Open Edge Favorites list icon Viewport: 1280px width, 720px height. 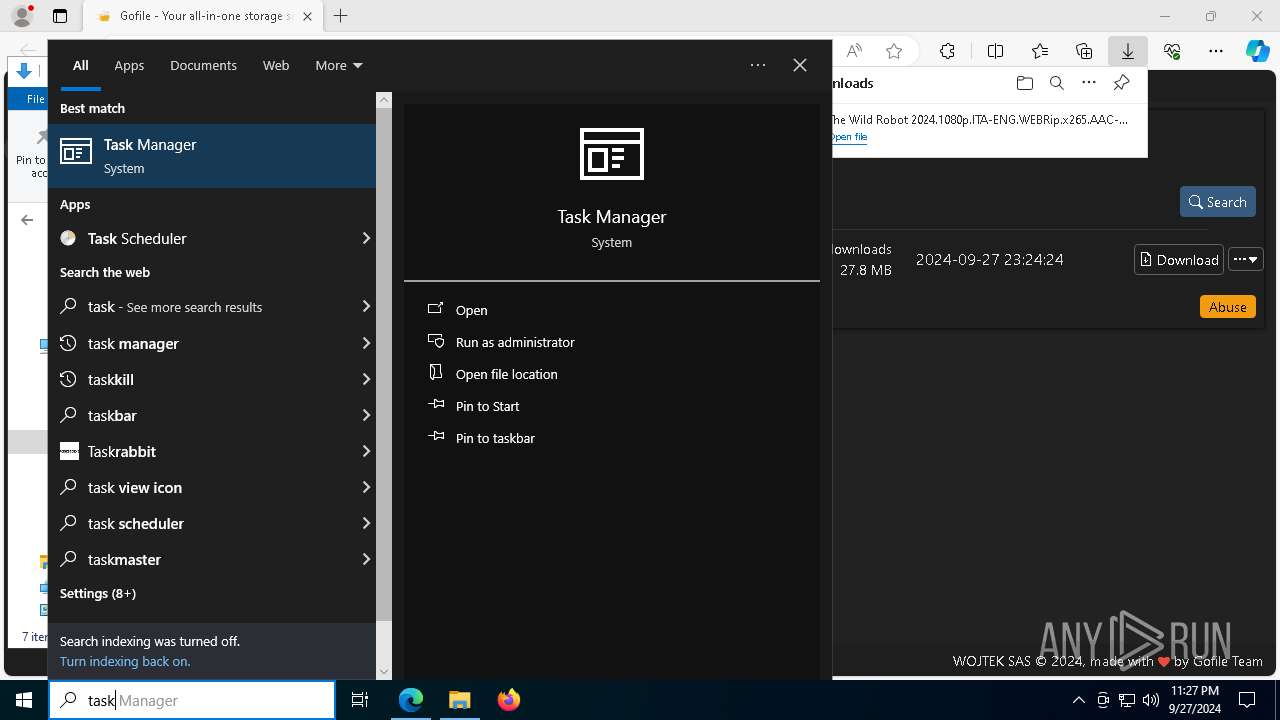(1040, 51)
